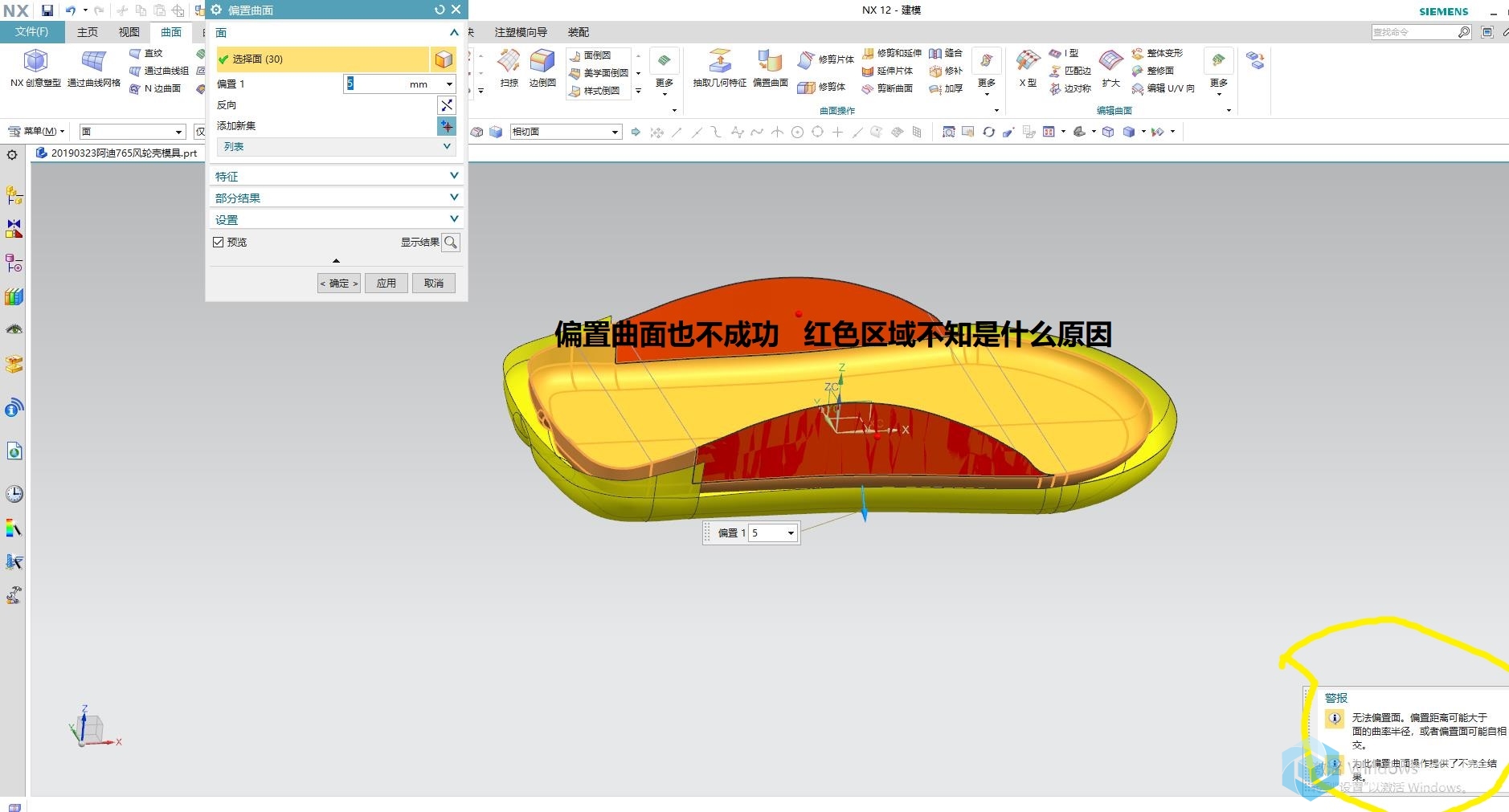The height and width of the screenshot is (812, 1509).
Task: Select 修剪片体 trim sheet tool
Action: [826, 59]
